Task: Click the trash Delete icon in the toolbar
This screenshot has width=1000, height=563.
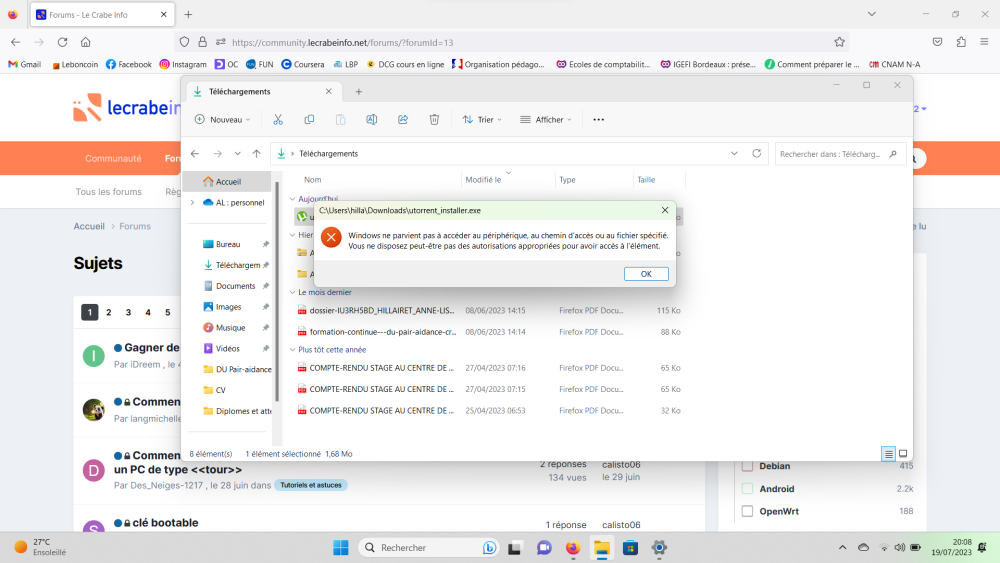Action: point(434,119)
